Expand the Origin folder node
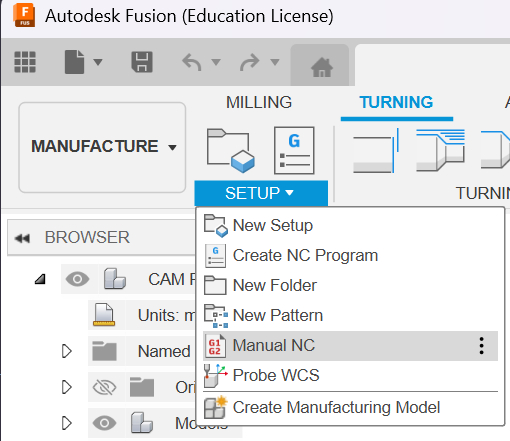510x441 pixels. pyautogui.click(x=67, y=387)
